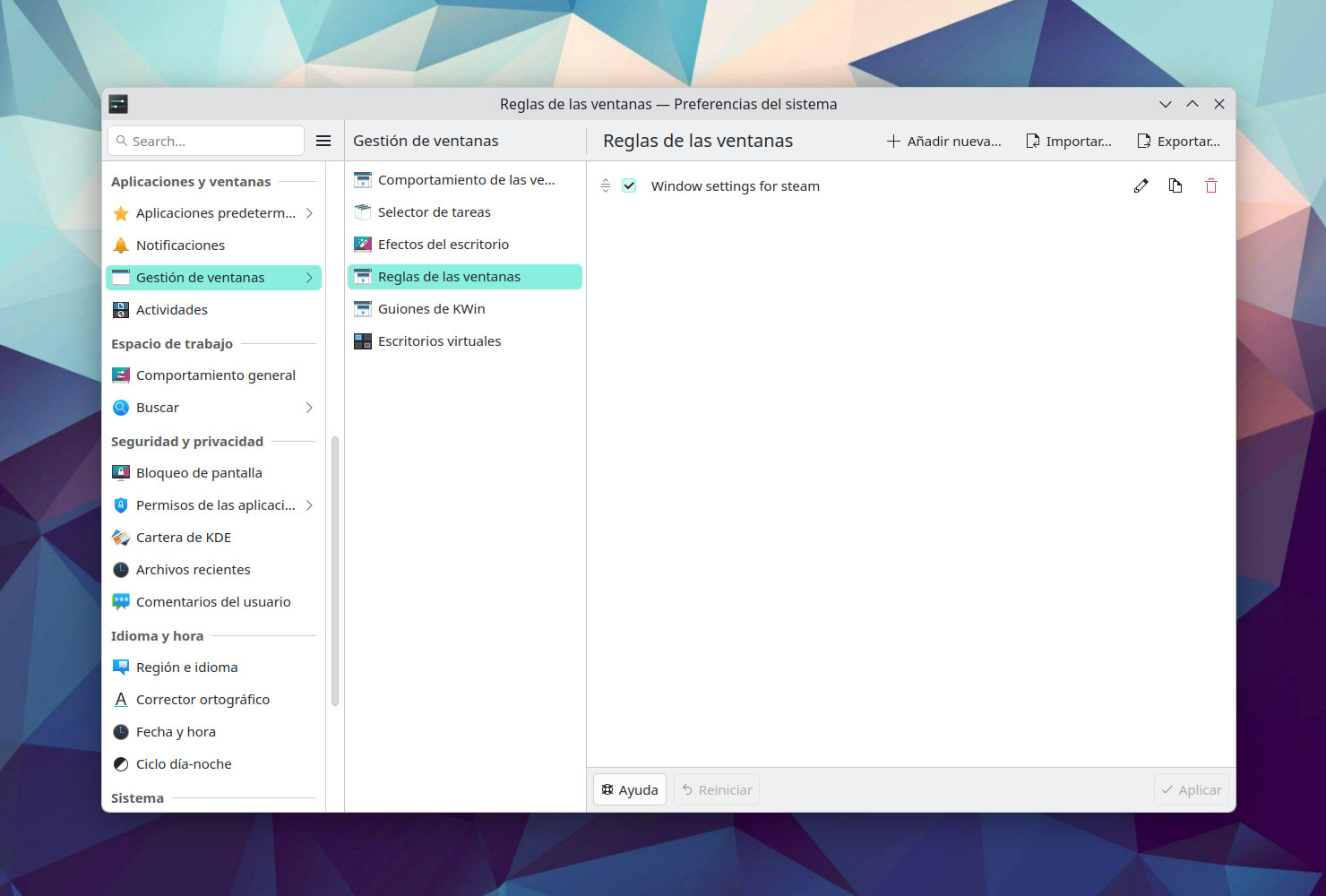The image size is (1326, 896).
Task: Go to Guiones de KWin
Action: (x=465, y=309)
